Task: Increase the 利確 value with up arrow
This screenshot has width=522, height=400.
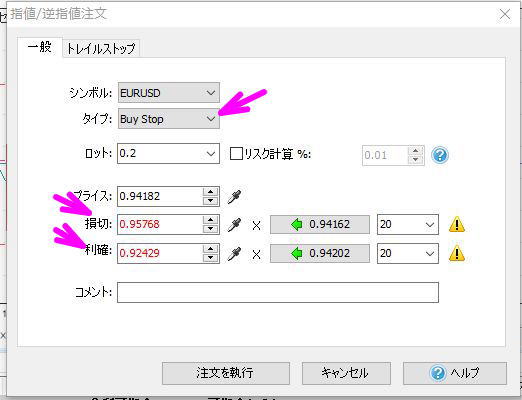Action: click(210, 249)
